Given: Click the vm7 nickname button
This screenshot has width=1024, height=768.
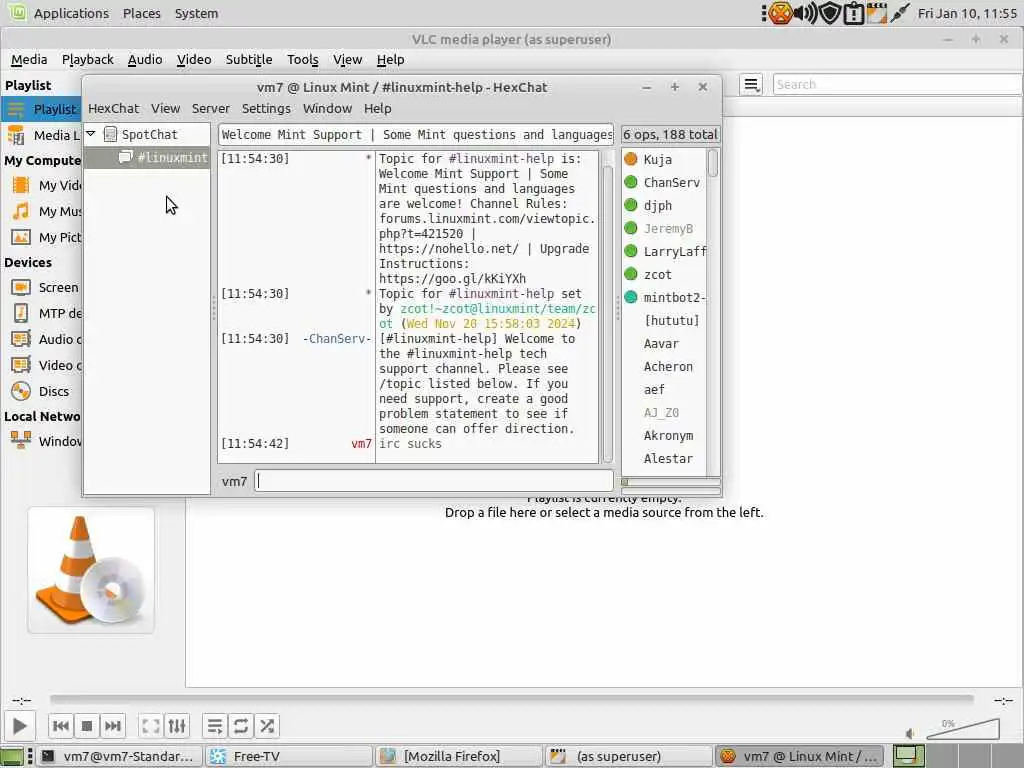Looking at the screenshot, I should (x=234, y=481).
